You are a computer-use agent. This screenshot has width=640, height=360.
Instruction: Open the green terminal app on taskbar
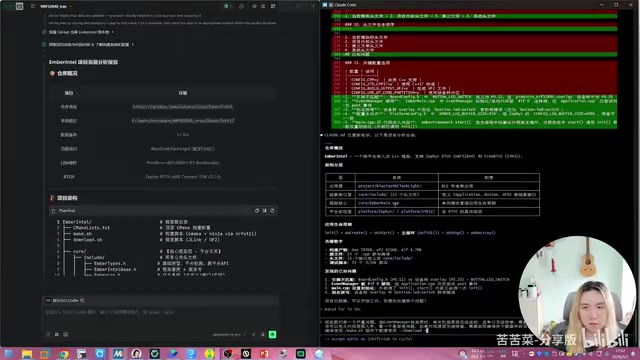pos(301,353)
